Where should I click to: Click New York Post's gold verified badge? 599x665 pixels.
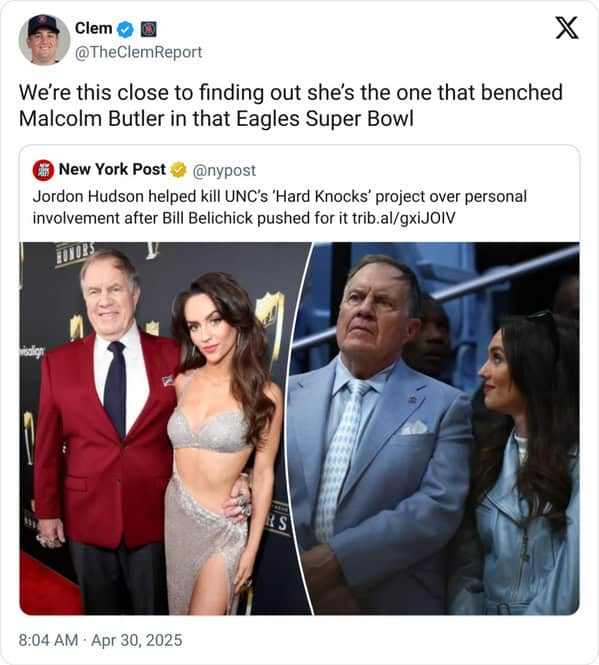pyautogui.click(x=179, y=170)
